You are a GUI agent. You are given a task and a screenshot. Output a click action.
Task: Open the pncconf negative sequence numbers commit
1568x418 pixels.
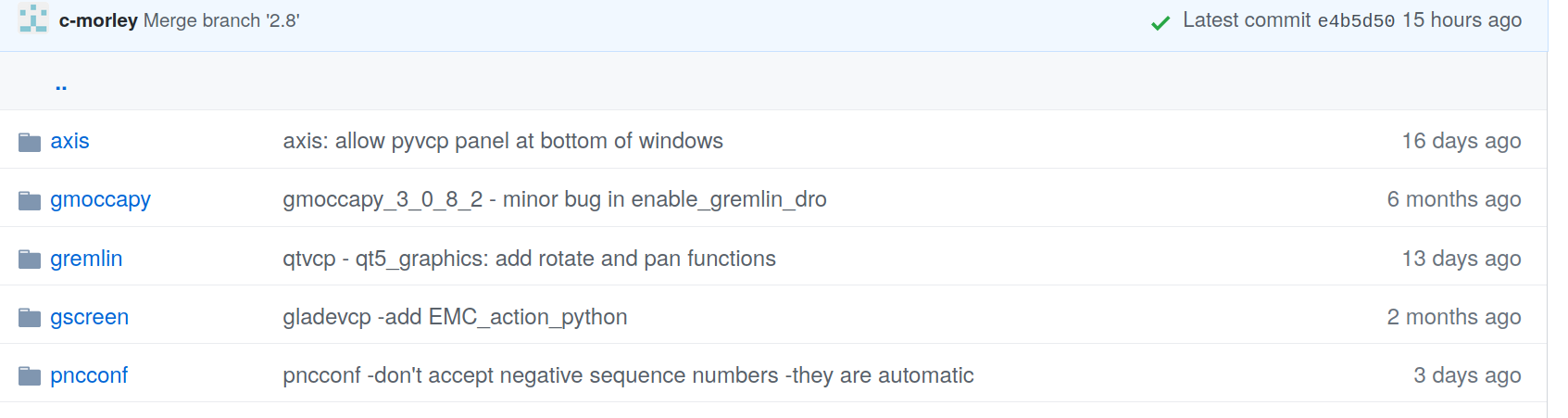[628, 375]
